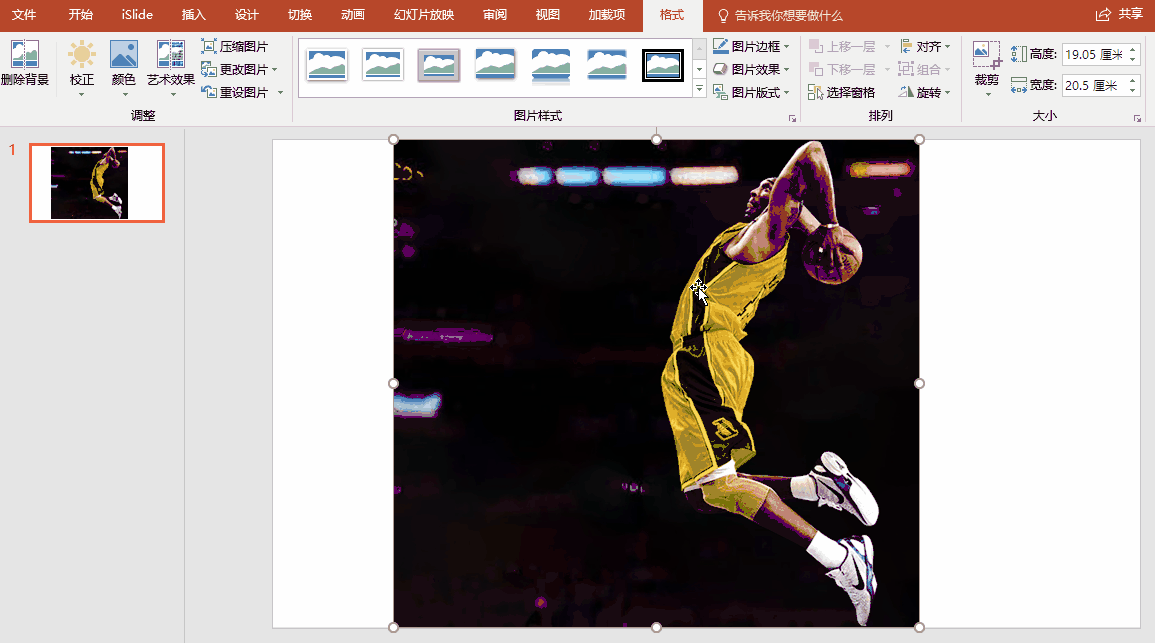The height and width of the screenshot is (643, 1155).
Task: Apply the second picture style thumbnail
Action: 383,65
